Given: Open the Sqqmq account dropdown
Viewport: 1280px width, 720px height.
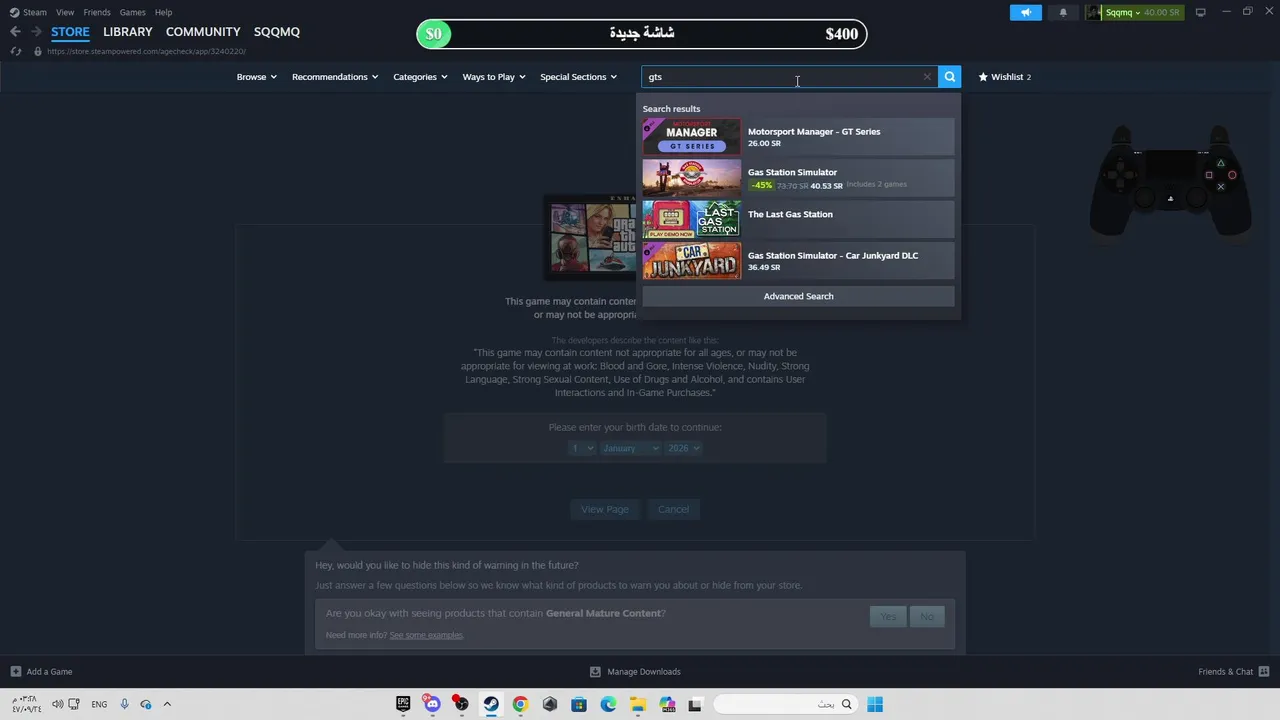Looking at the screenshot, I should (x=1123, y=12).
